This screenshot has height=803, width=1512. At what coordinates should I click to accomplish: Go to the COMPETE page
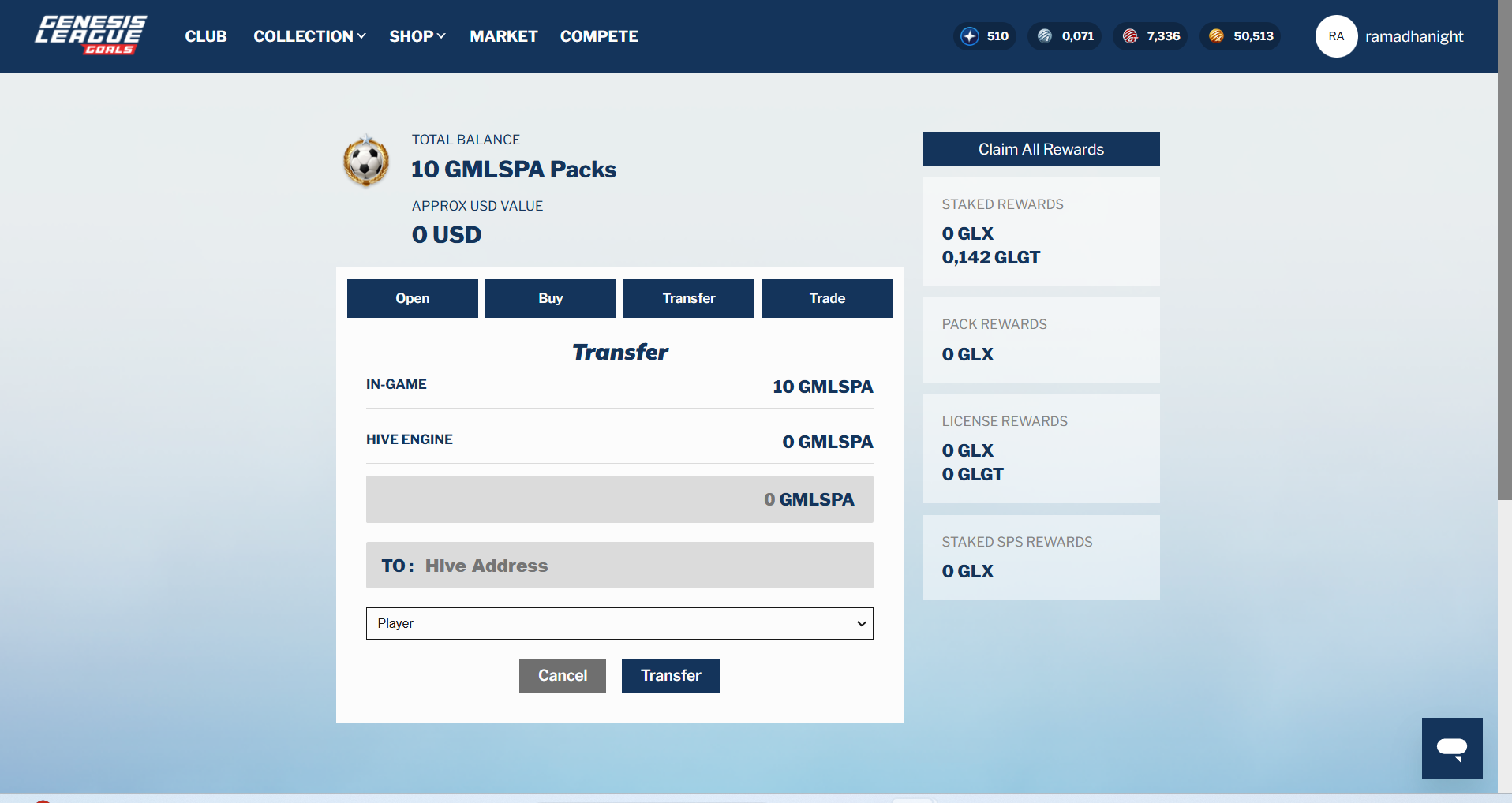click(599, 36)
